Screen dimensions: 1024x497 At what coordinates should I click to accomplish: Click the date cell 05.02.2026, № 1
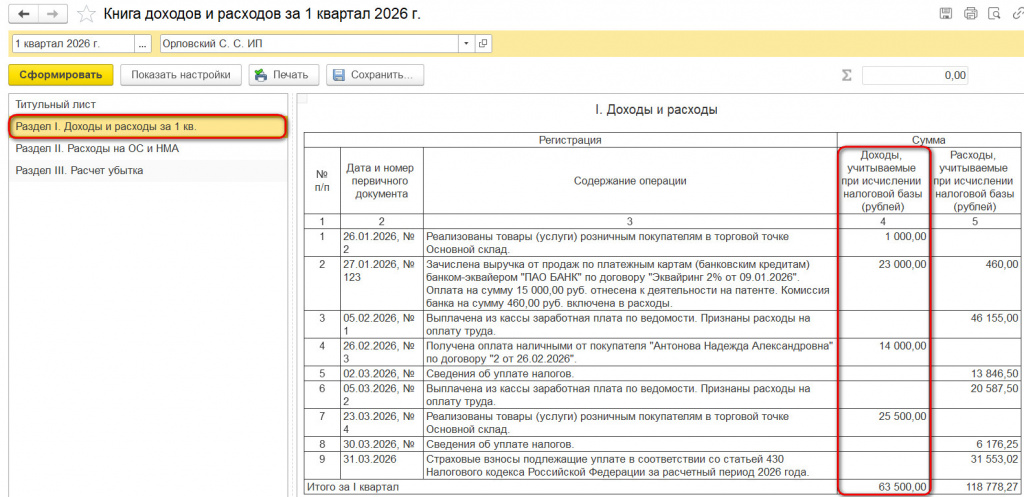pyautogui.click(x=382, y=325)
